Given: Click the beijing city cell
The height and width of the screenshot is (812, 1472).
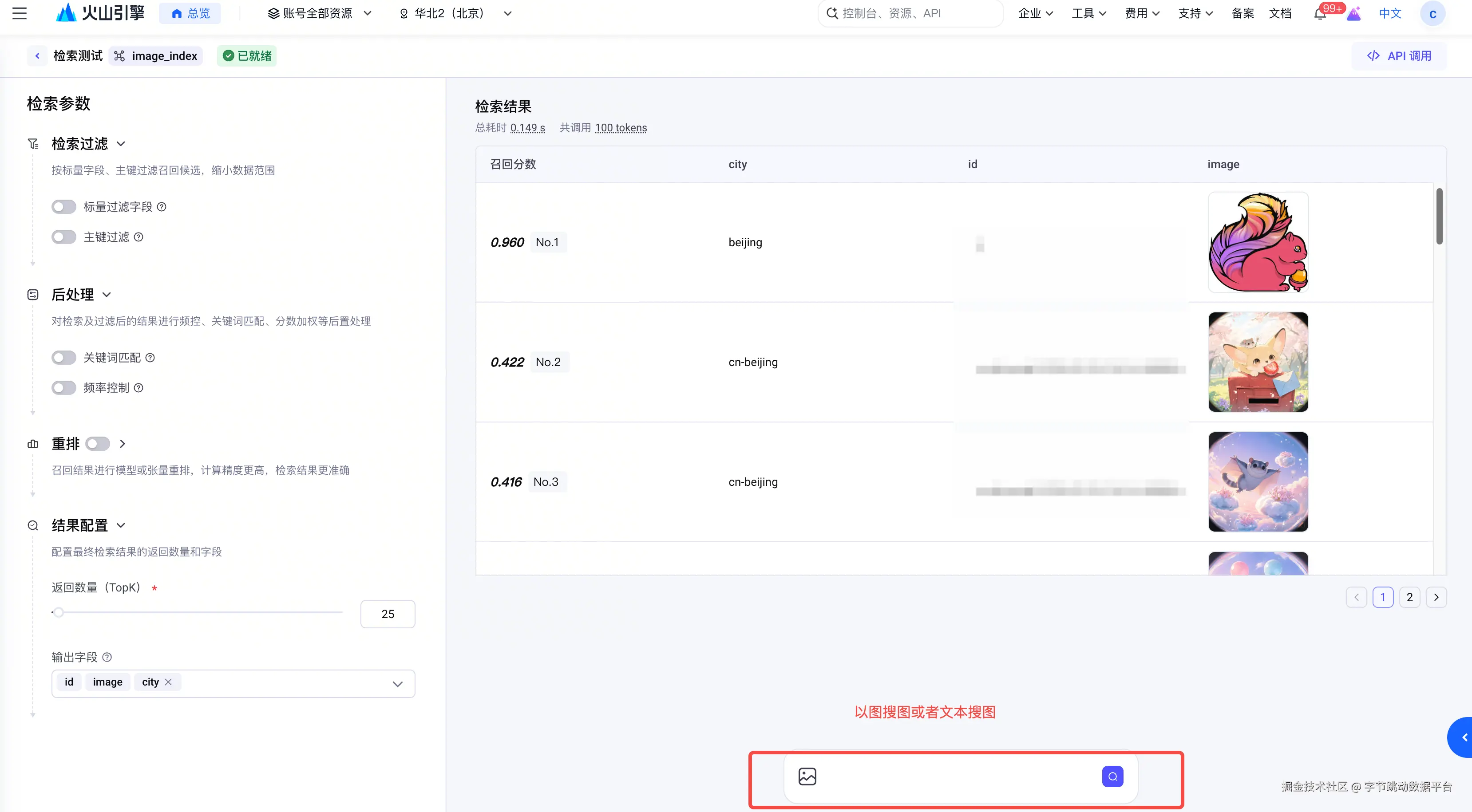Looking at the screenshot, I should tap(745, 242).
